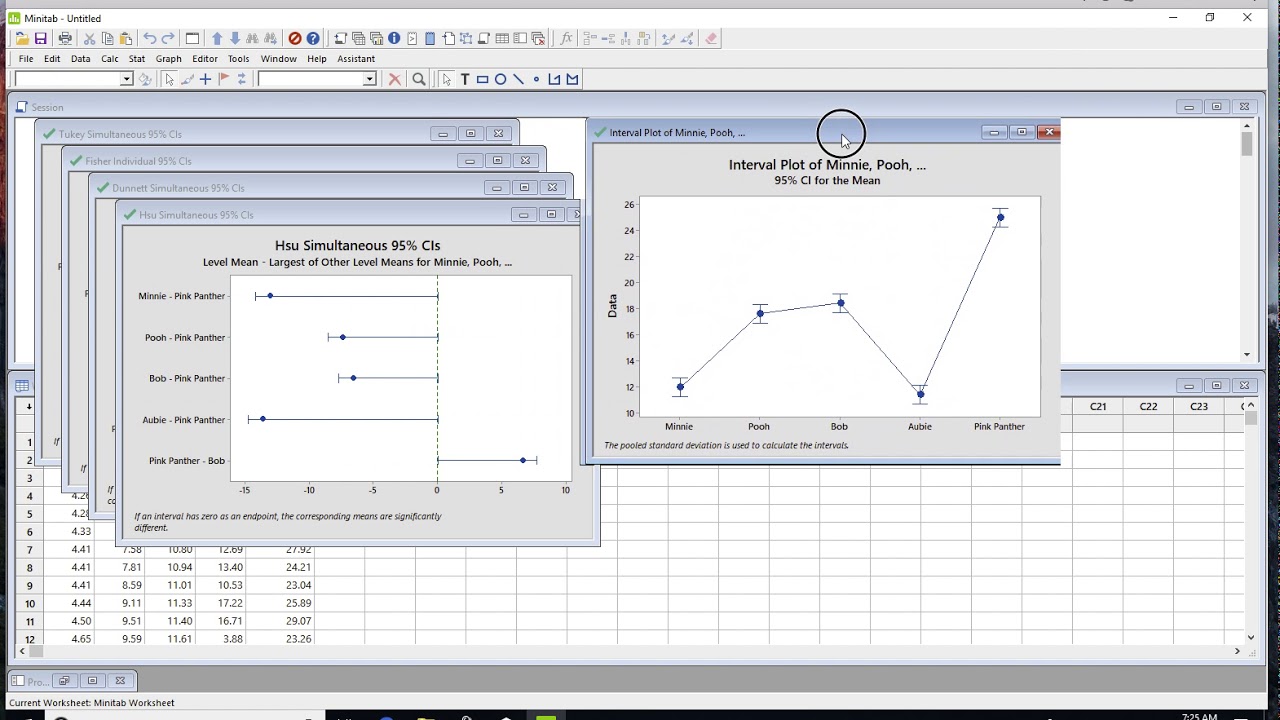Open the File menu
This screenshot has height=720, width=1280.
click(x=26, y=59)
